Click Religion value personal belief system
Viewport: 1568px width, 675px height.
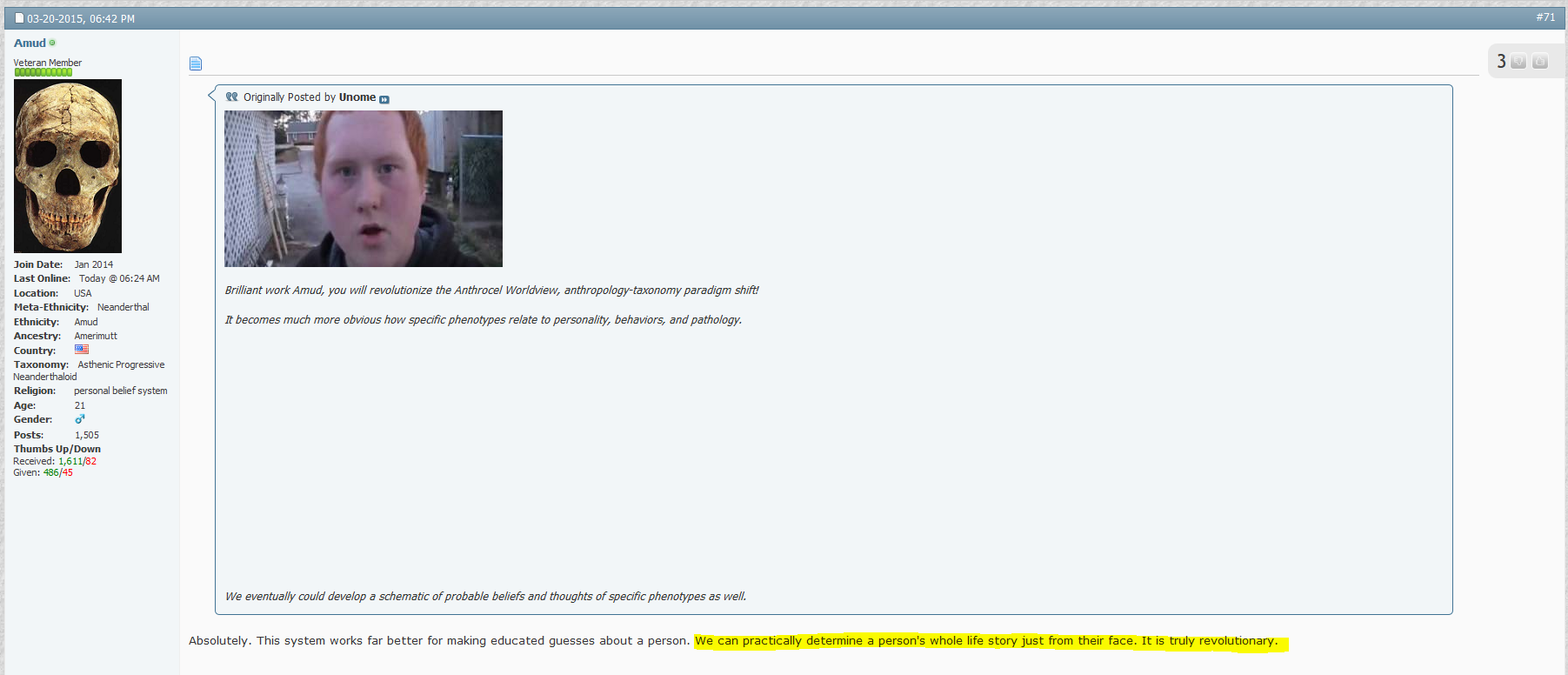coord(121,391)
